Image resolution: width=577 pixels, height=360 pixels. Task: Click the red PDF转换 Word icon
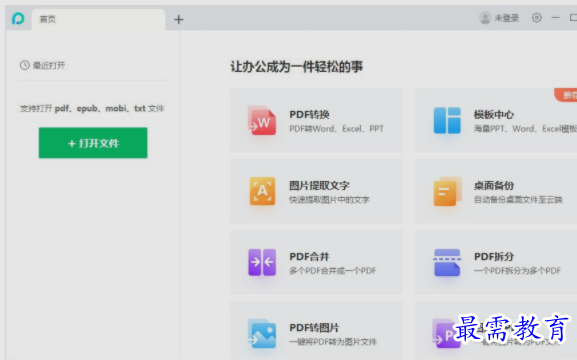[x=262, y=120]
